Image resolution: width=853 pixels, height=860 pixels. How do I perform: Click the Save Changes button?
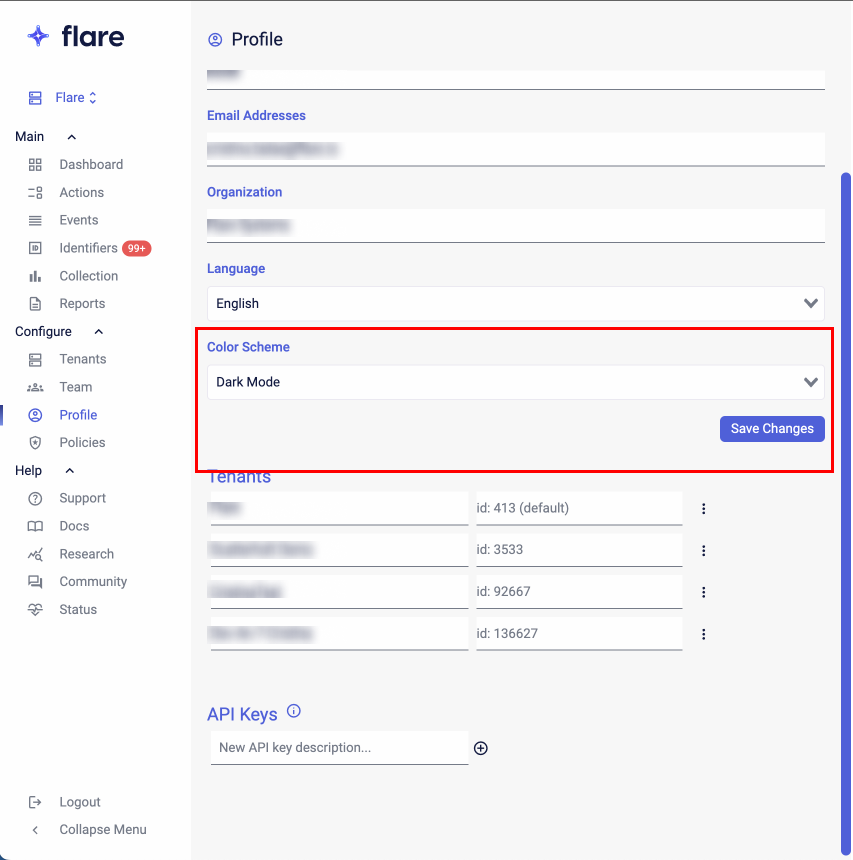point(771,429)
